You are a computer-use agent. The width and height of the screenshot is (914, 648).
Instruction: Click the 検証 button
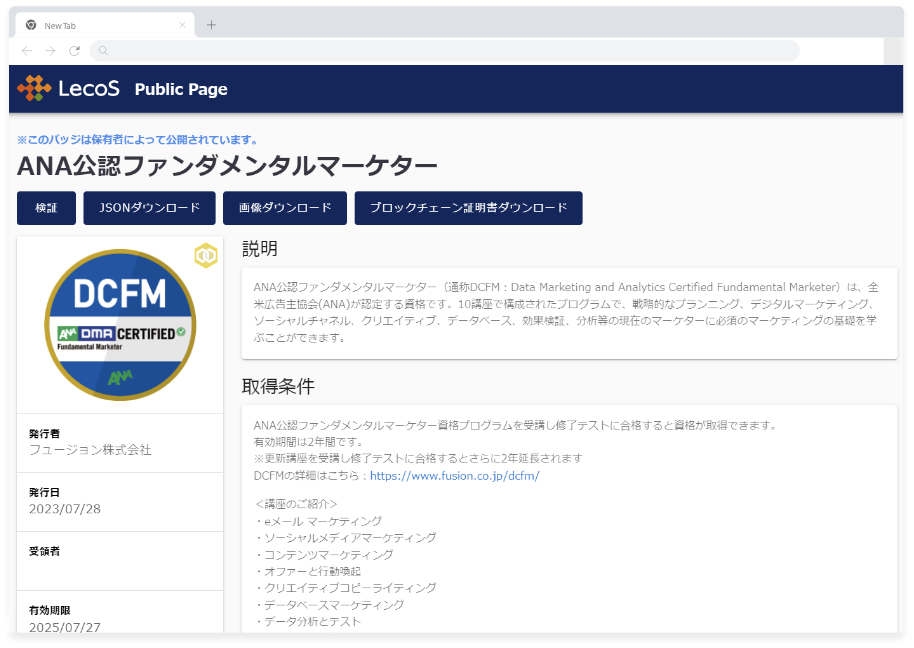coord(46,207)
